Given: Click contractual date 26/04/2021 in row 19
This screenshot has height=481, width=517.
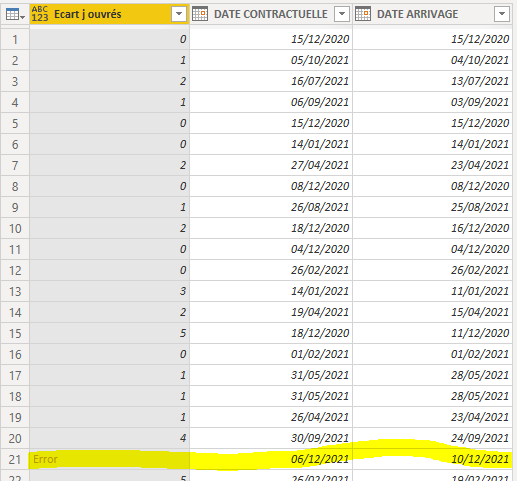Looking at the screenshot, I should (x=271, y=417).
